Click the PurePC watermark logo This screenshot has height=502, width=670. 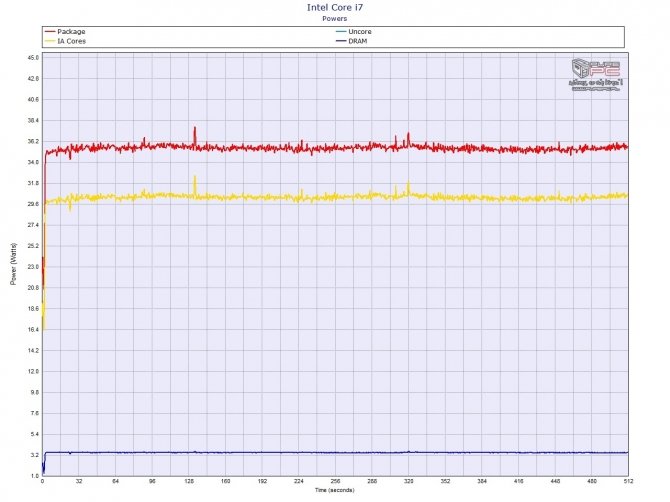(x=598, y=76)
